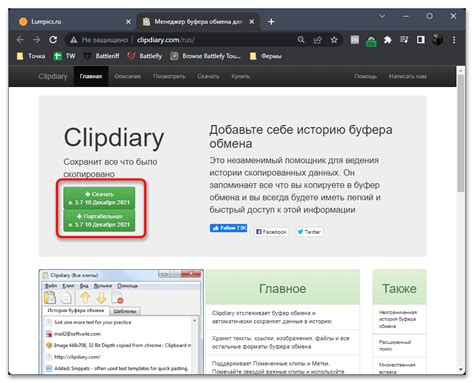The height and width of the screenshot is (383, 474).
Task: Click the large Clipdiary title
Action: point(114,138)
